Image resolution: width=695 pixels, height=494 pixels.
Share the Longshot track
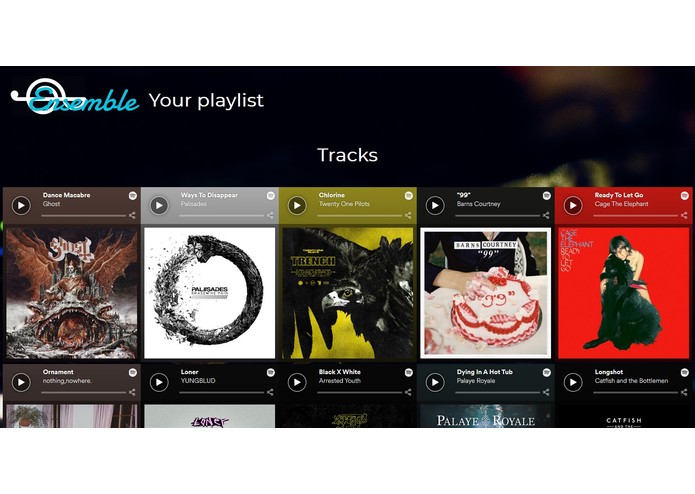pyautogui.click(x=684, y=392)
